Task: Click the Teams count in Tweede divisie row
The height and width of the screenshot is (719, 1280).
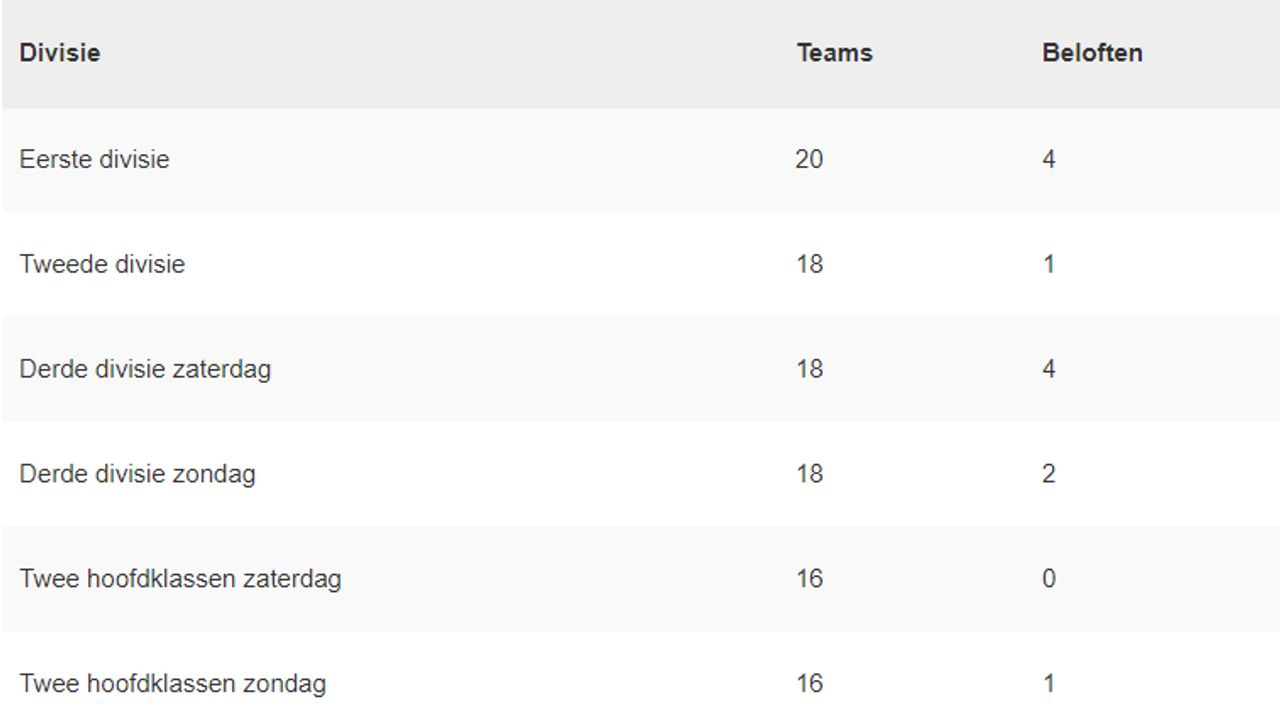Action: (x=809, y=264)
